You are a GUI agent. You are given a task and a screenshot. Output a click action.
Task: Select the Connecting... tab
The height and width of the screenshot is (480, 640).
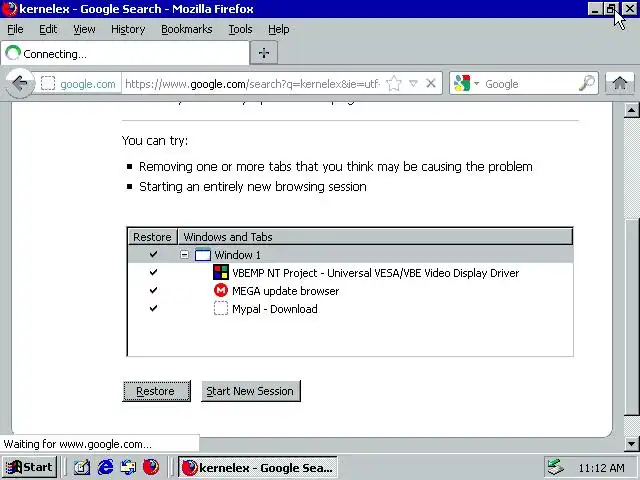pos(125,53)
